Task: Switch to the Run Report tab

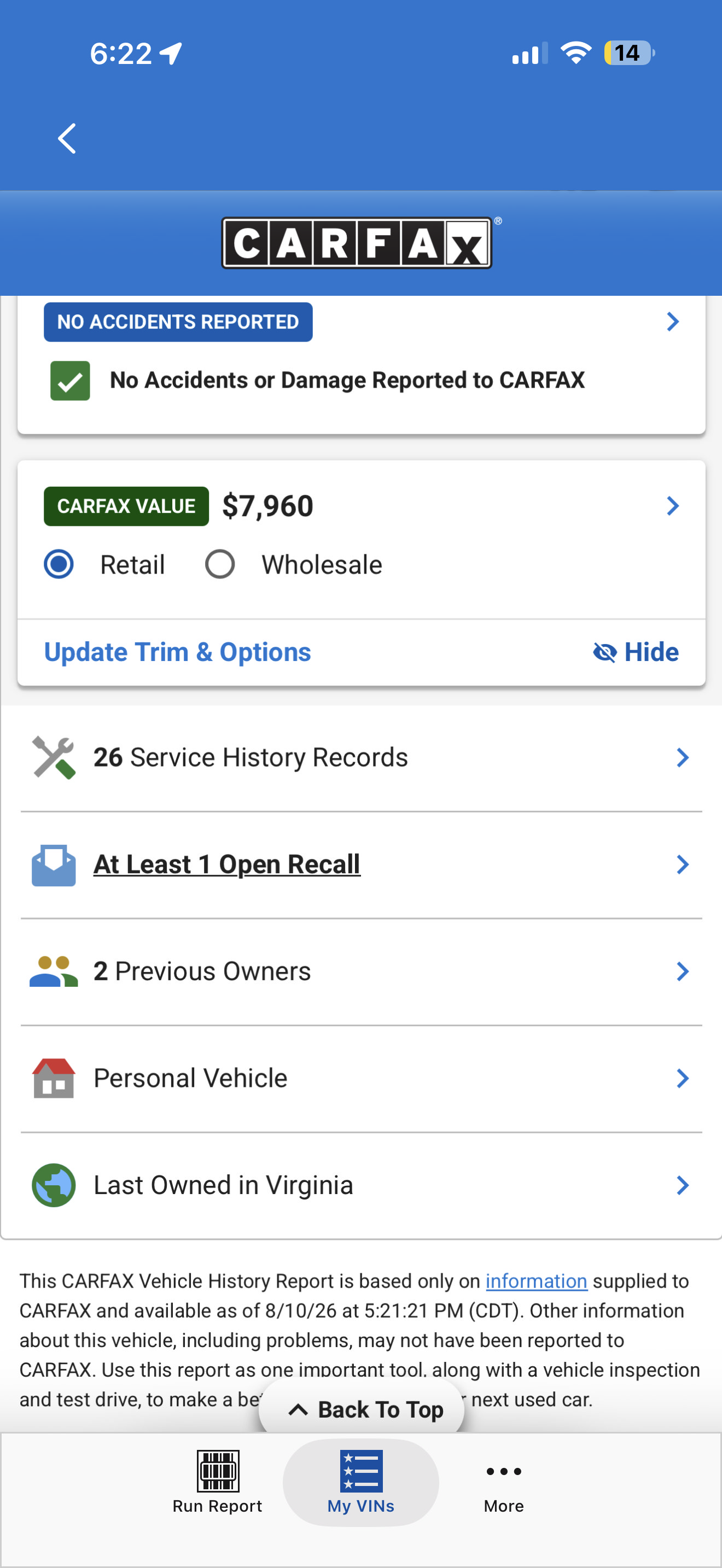Action: pyautogui.click(x=218, y=1482)
